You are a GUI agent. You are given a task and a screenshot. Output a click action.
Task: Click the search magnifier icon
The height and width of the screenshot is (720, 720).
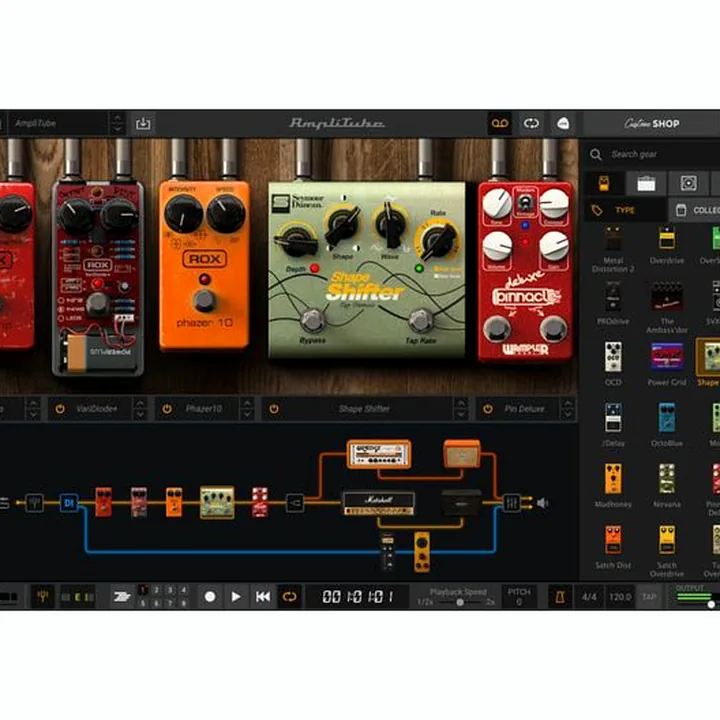click(596, 154)
